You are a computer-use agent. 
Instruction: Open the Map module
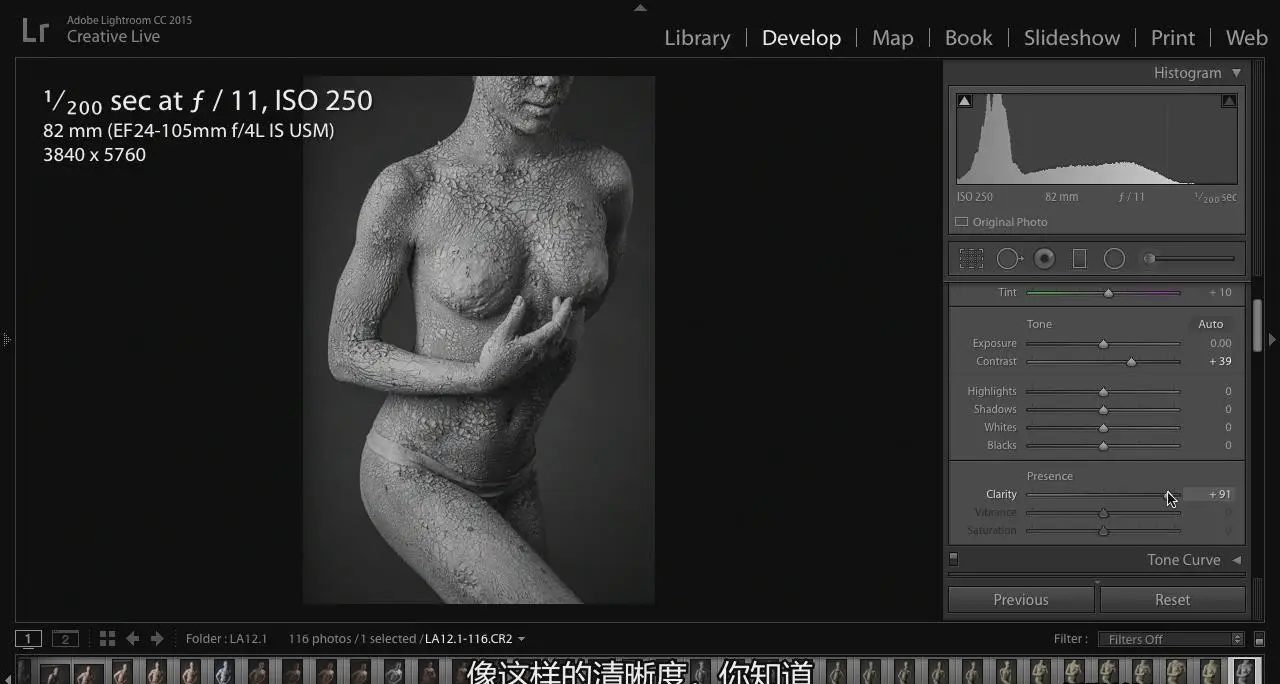(x=892, y=38)
